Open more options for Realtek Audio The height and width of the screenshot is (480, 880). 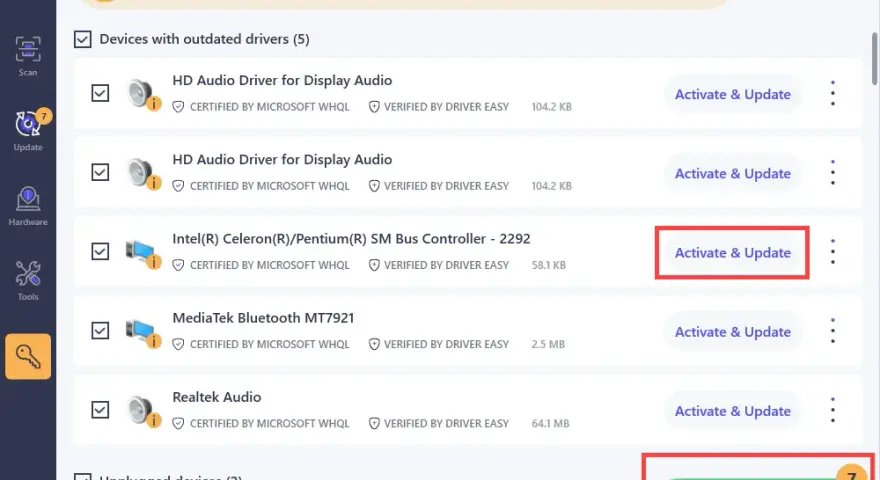[833, 410]
